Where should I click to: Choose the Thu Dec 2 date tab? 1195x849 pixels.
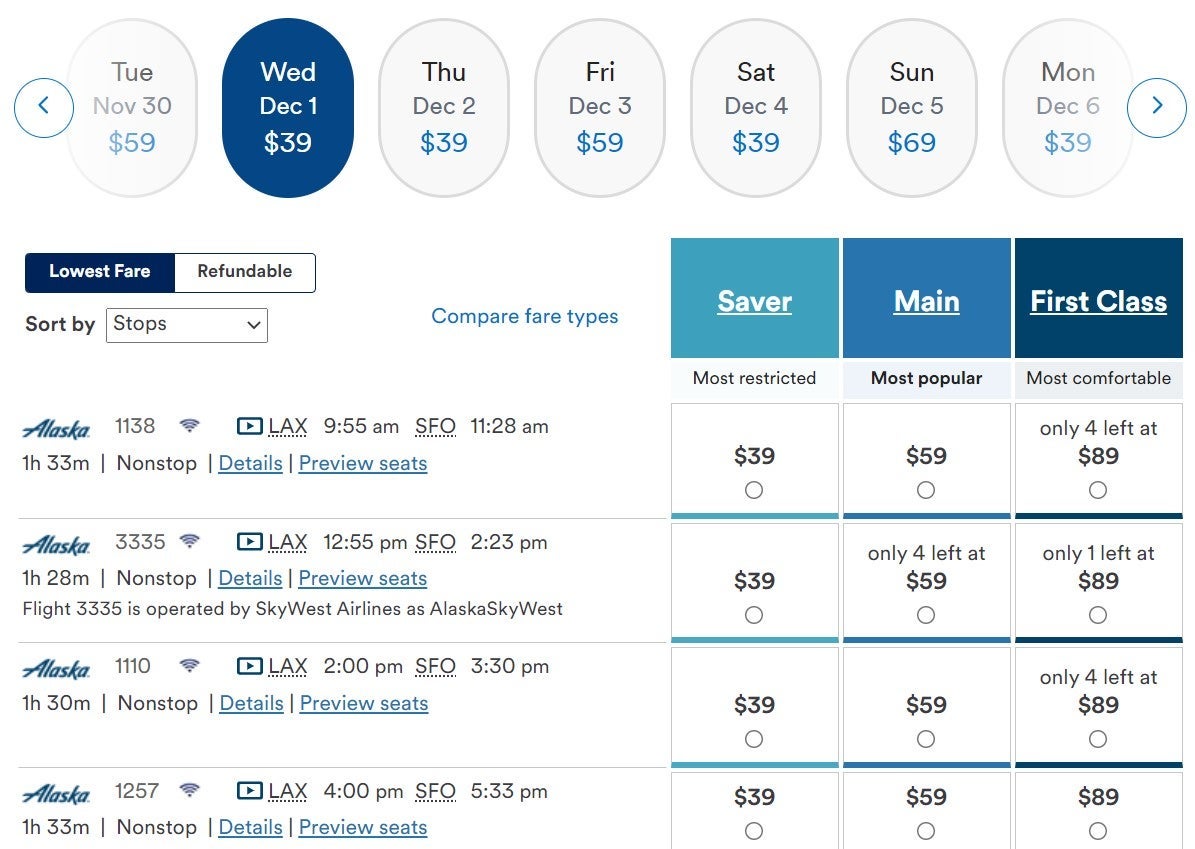tap(443, 107)
